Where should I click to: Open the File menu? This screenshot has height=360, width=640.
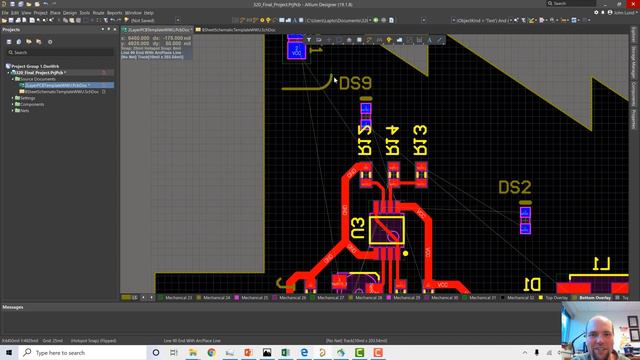click(5, 13)
